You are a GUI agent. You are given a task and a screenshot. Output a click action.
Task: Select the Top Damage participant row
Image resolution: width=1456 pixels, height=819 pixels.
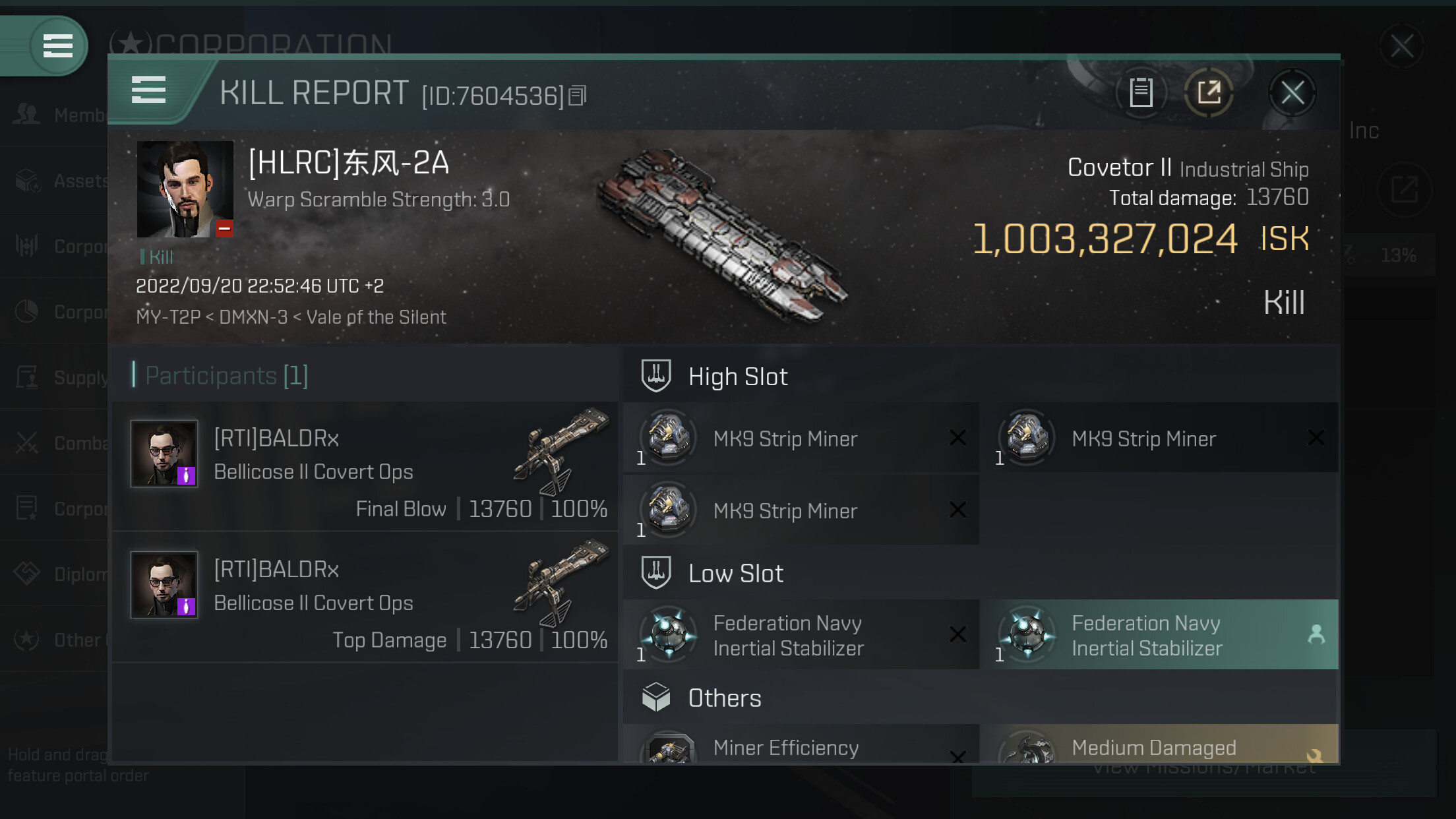(x=365, y=597)
